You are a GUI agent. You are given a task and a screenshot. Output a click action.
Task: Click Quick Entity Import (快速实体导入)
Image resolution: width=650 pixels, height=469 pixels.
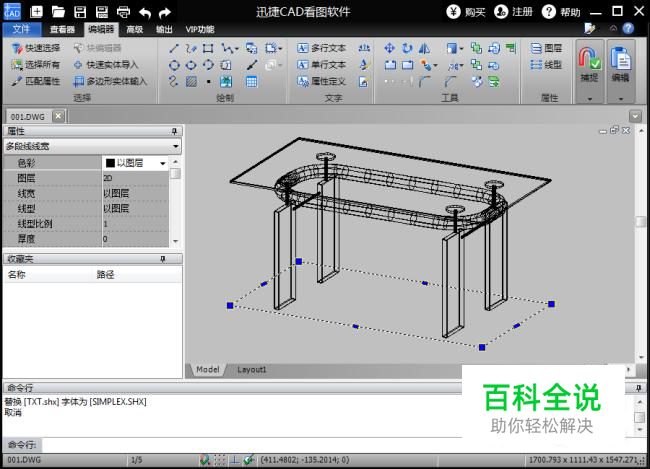point(105,65)
